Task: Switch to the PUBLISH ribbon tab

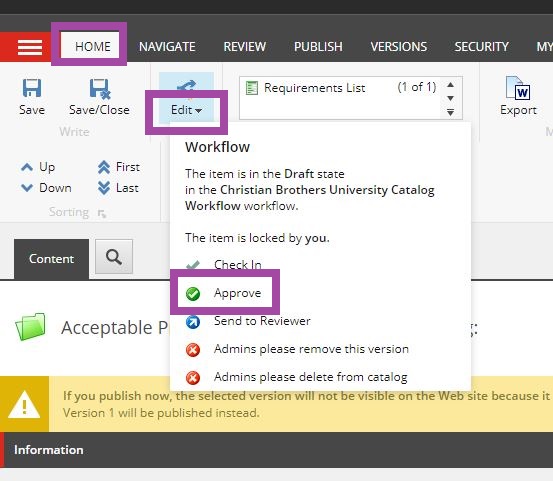Action: 318,47
